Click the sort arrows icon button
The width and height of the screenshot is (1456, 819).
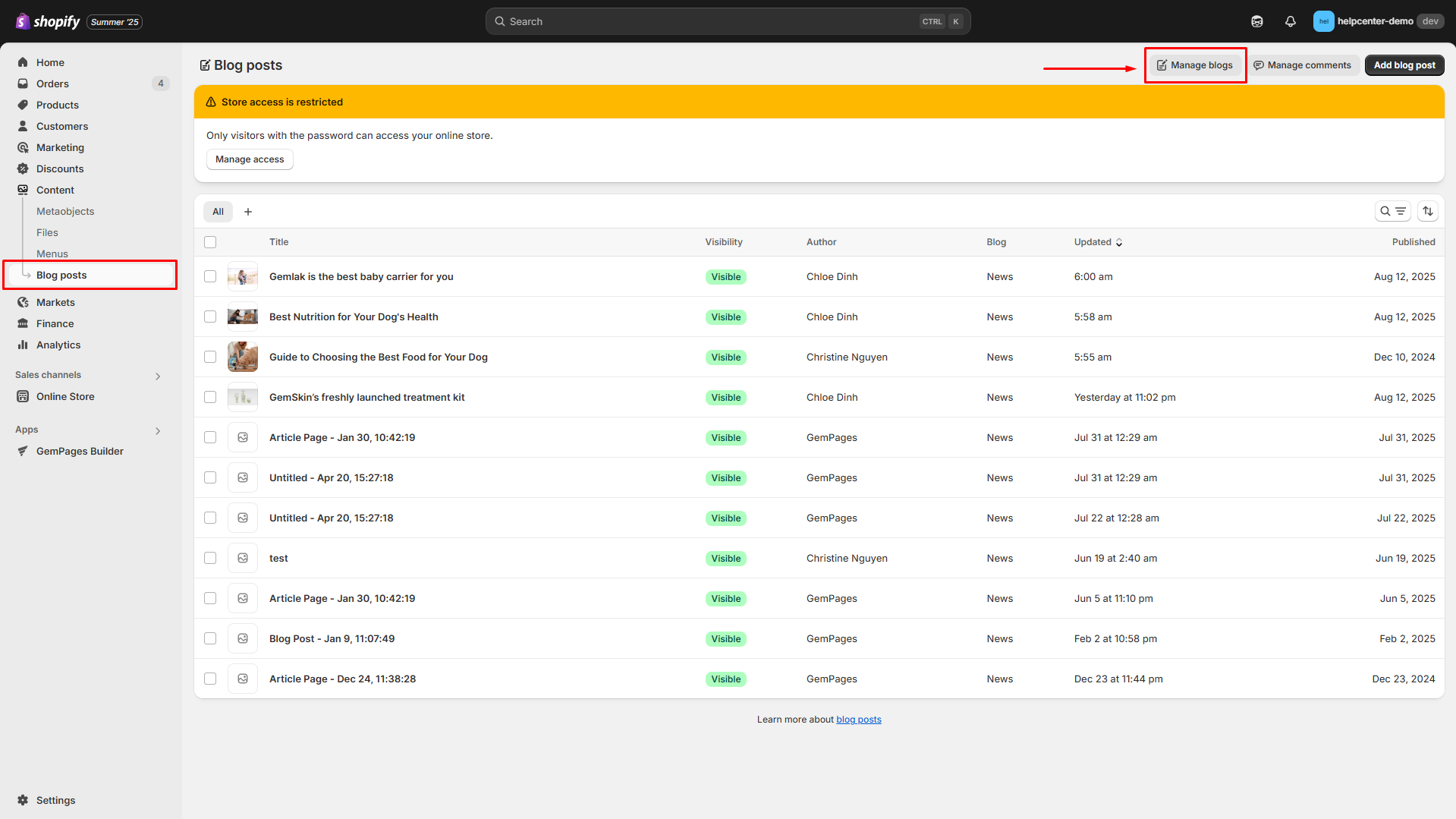click(x=1427, y=211)
